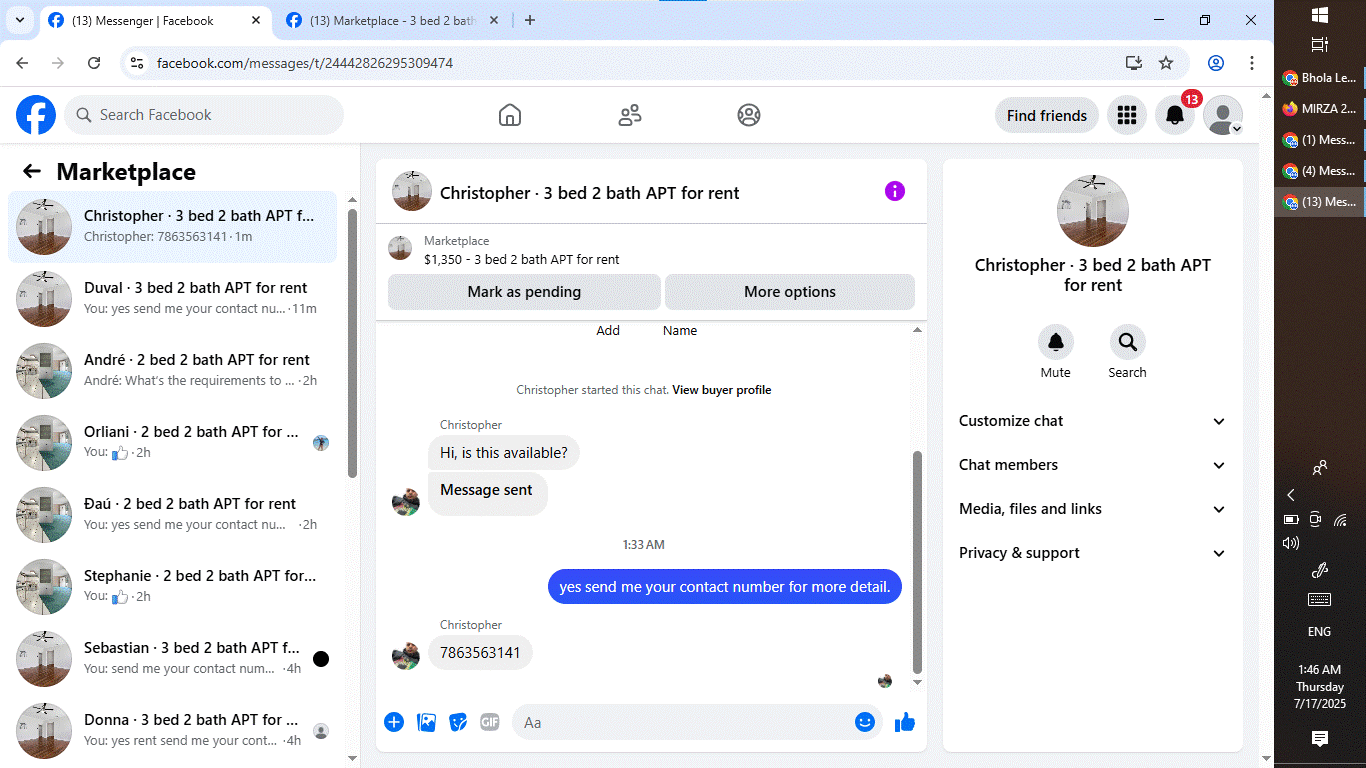
Task: Open View buyer profile link
Action: [x=722, y=390]
